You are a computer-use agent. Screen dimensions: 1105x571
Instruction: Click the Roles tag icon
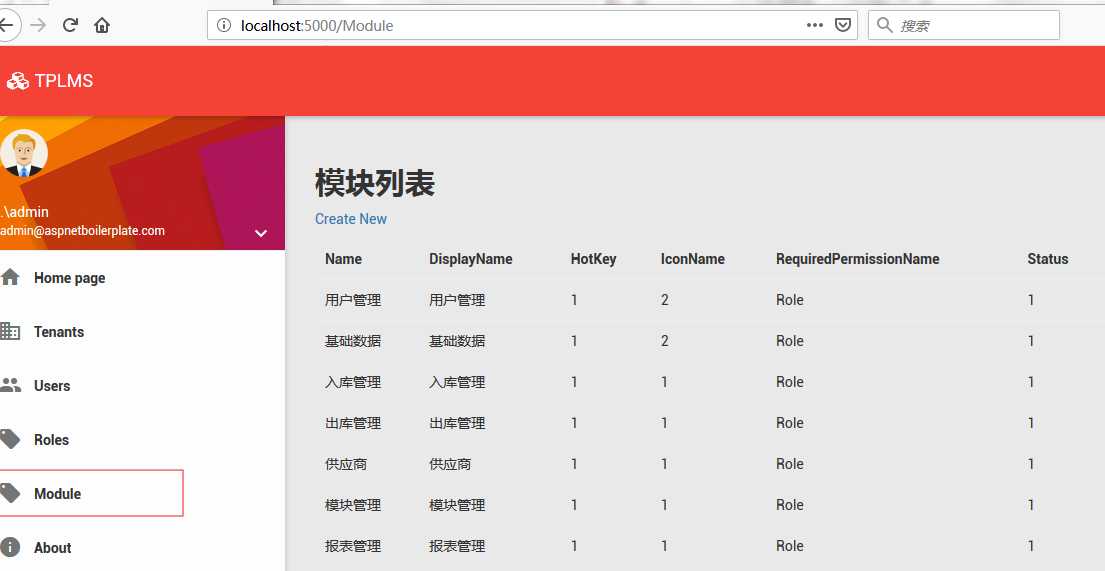click(x=10, y=439)
